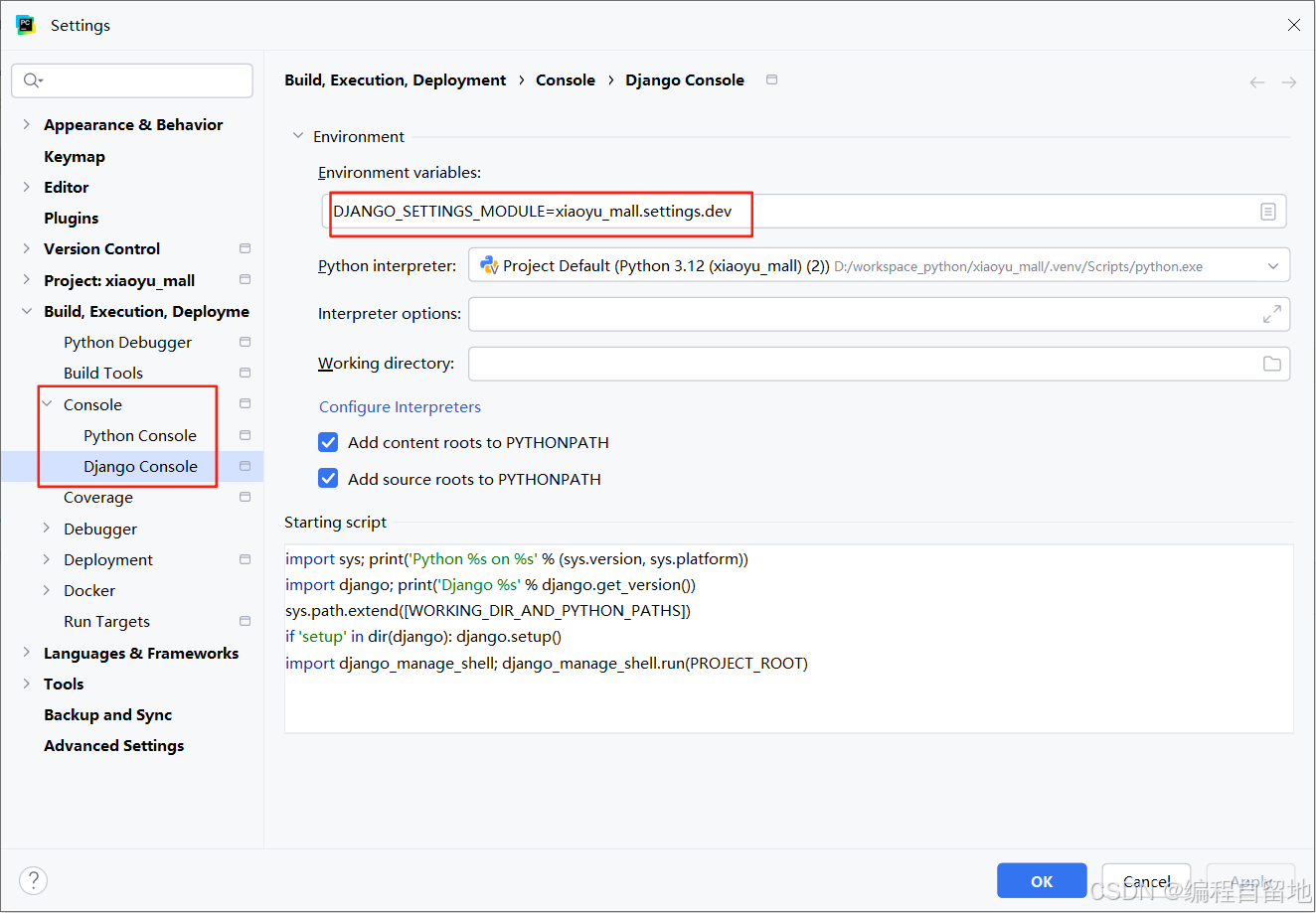The image size is (1316, 913).
Task: Expand Appearance & Behavior
Action: (x=27, y=124)
